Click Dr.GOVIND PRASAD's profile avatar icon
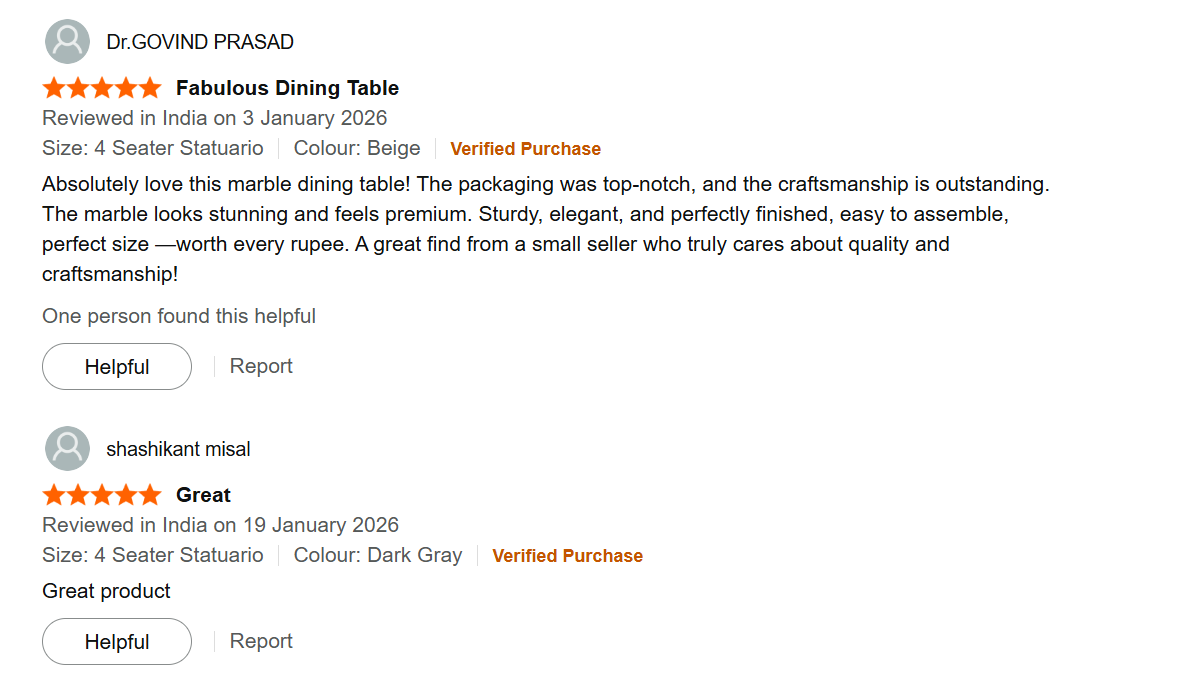Screen dimensions: 1177x678 pos(67,41)
